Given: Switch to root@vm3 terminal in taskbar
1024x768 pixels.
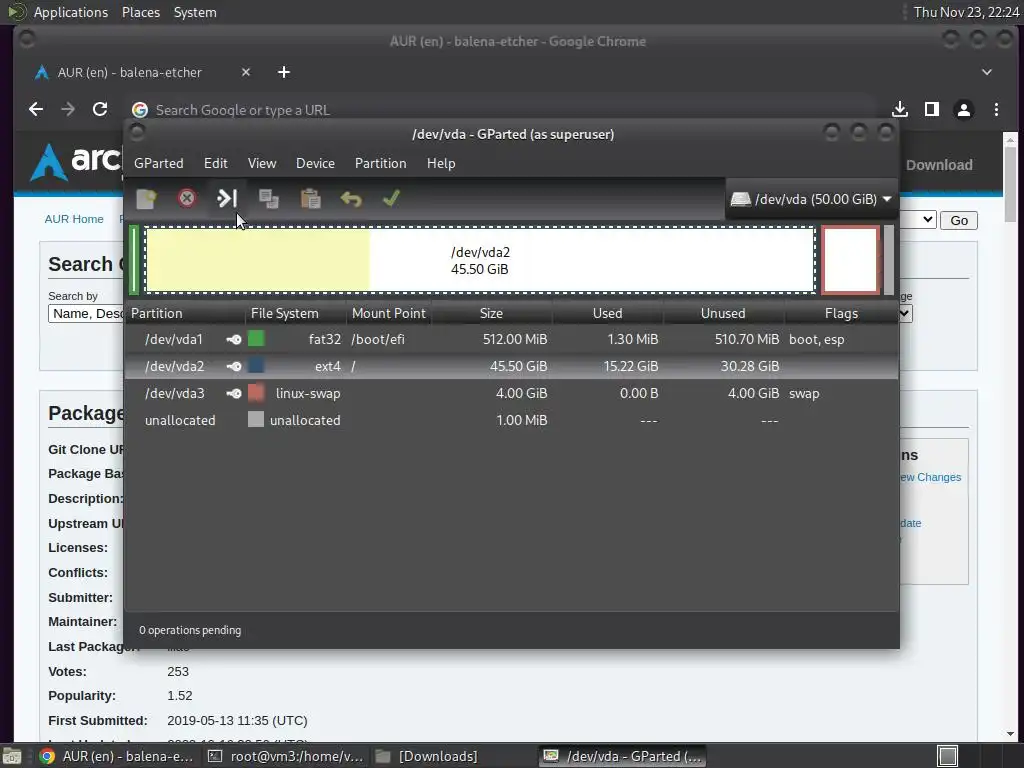Looking at the screenshot, I should (286, 756).
